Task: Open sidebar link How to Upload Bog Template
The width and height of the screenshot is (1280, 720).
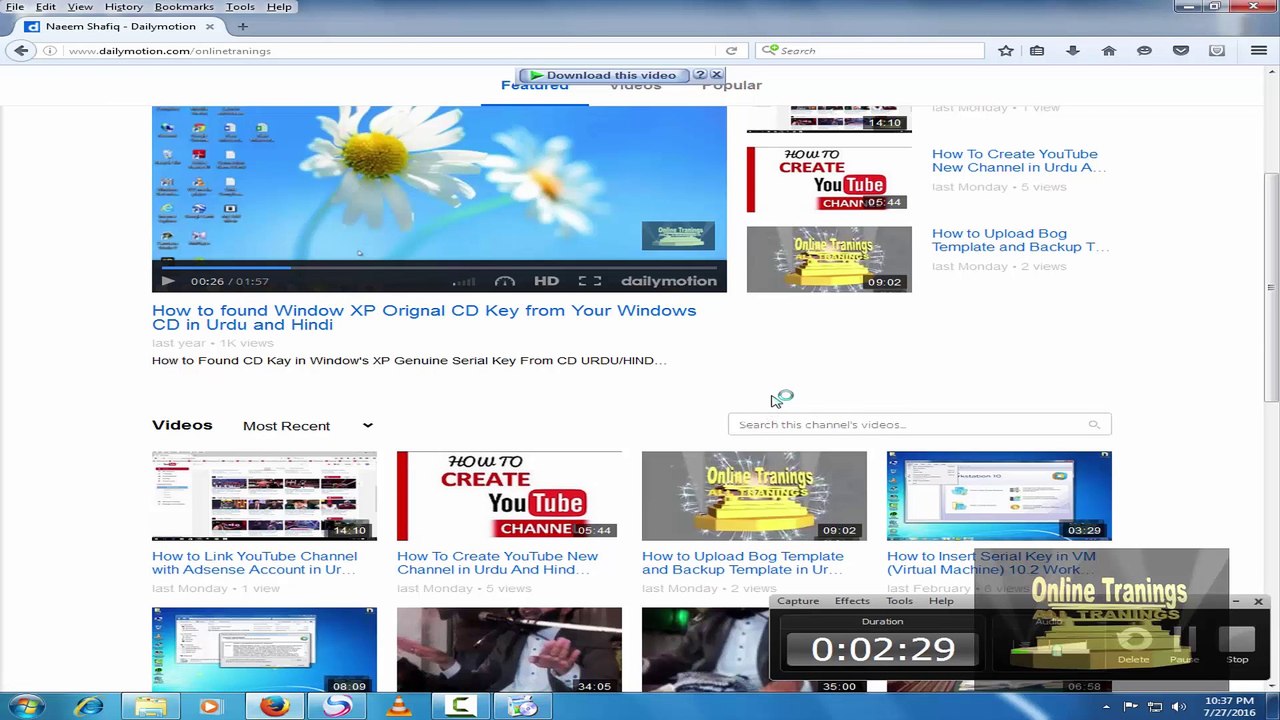Action: coord(1020,240)
